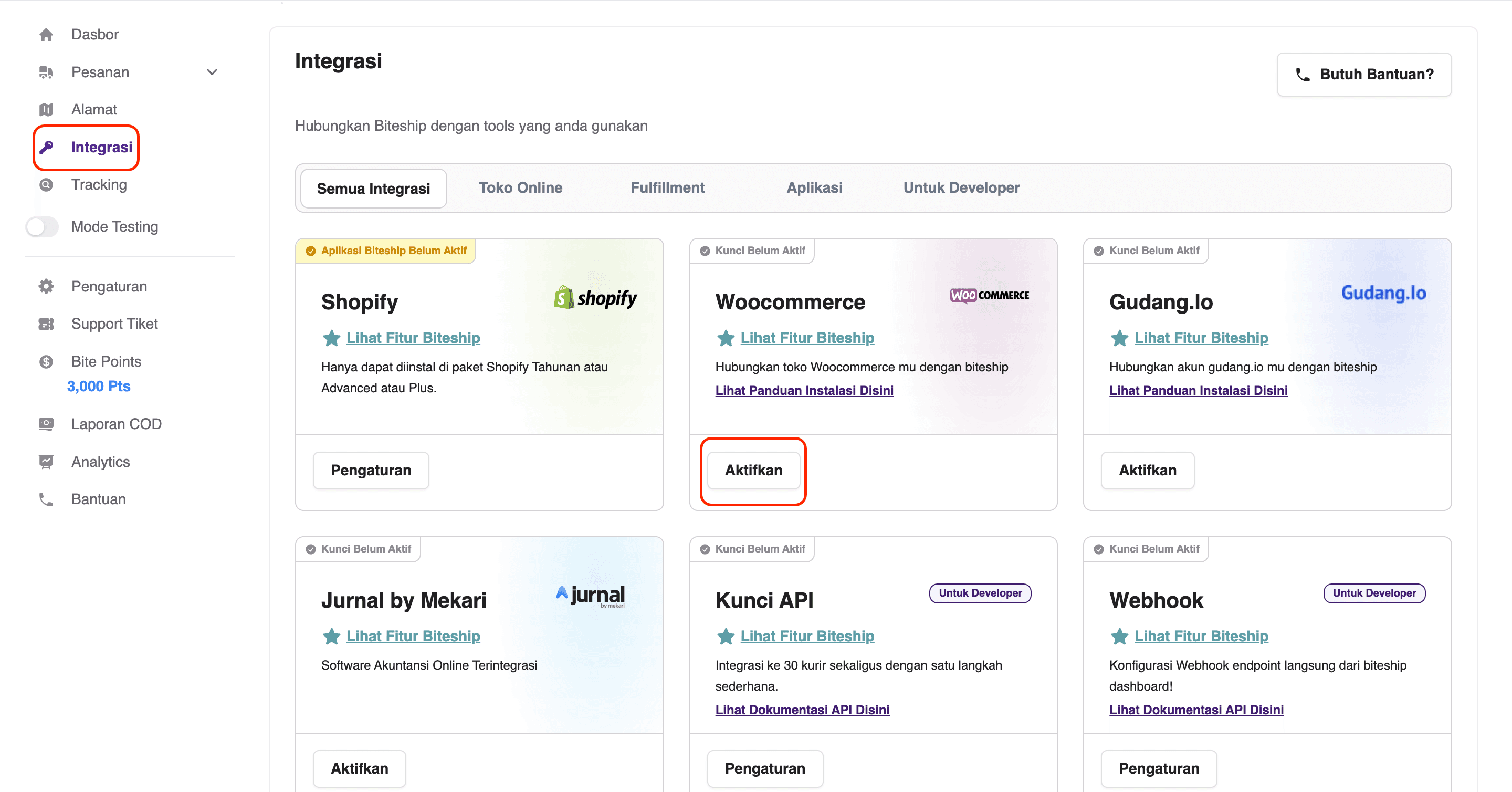The image size is (1512, 792).
Task: Click the check icon in Aplikasi Biteship Belum Aktif badge
Action: pos(310,251)
